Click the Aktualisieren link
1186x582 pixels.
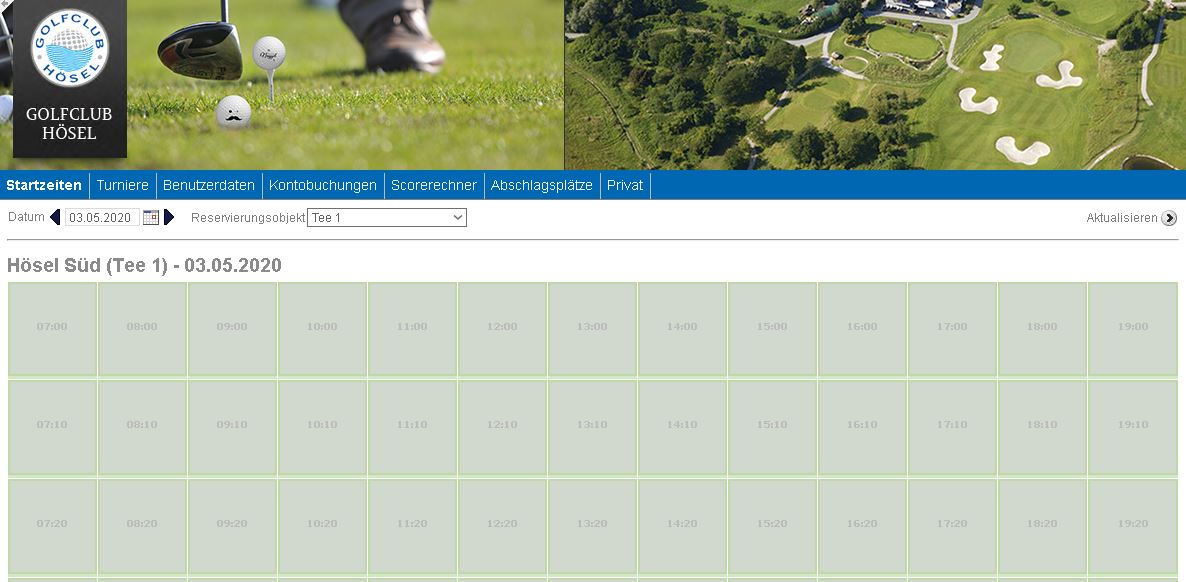(1121, 218)
